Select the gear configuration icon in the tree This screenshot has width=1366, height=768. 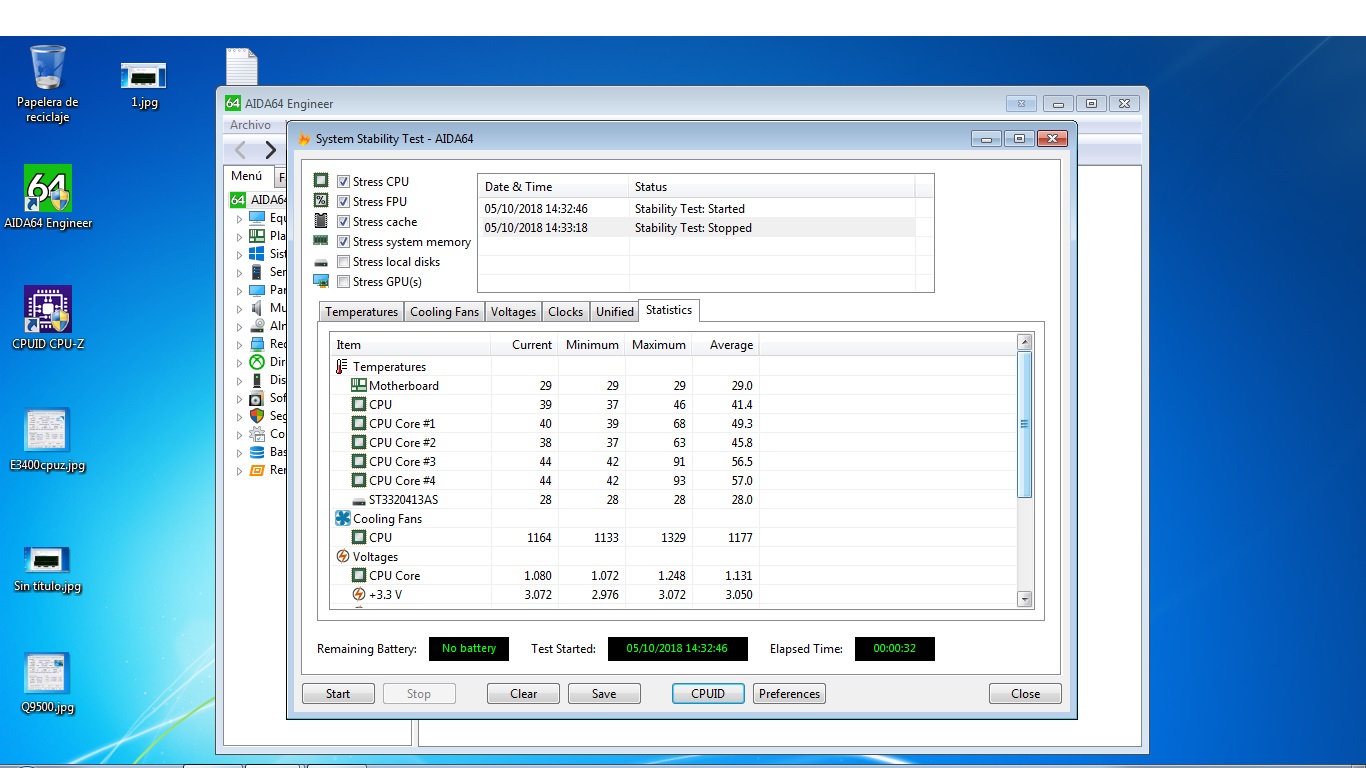[x=257, y=434]
